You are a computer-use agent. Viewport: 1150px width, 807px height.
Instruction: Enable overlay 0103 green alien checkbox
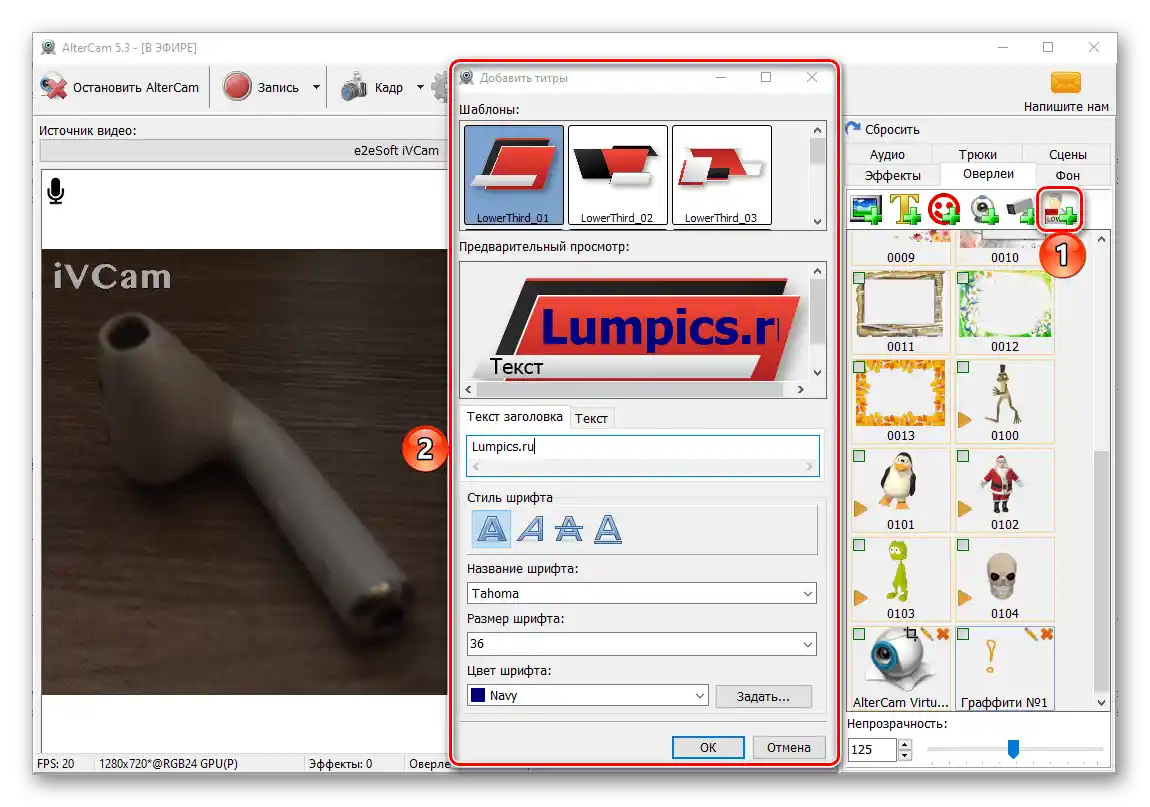(859, 545)
